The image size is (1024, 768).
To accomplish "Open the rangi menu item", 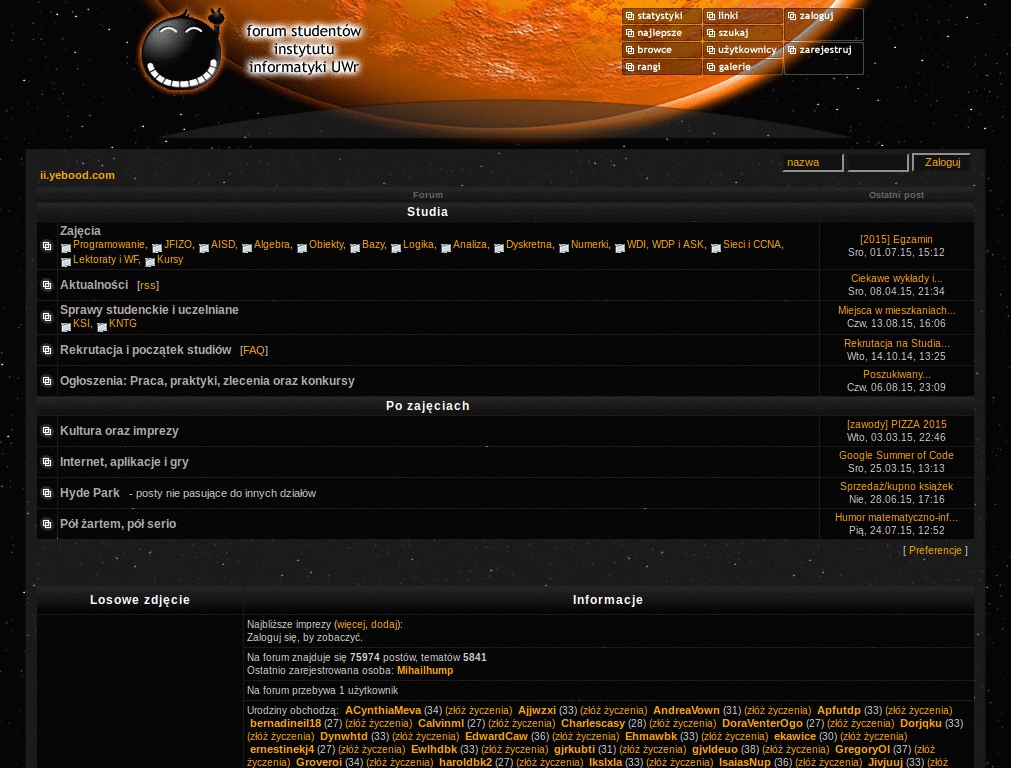I will click(661, 67).
